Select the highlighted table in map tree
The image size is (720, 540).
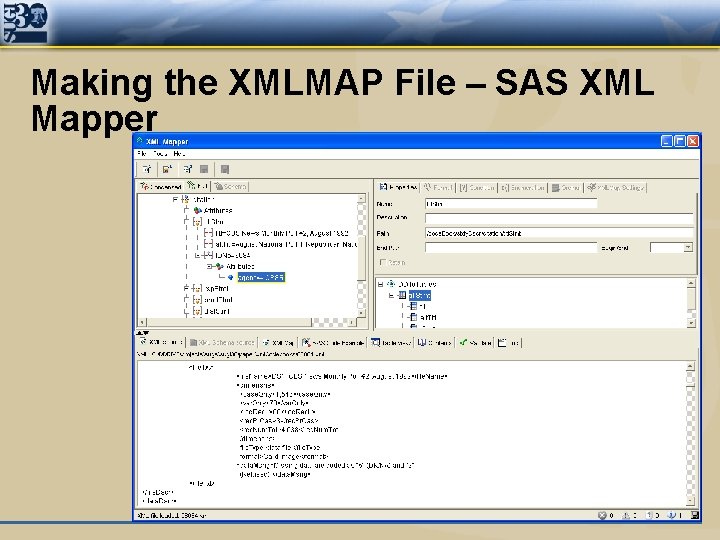click(419, 295)
